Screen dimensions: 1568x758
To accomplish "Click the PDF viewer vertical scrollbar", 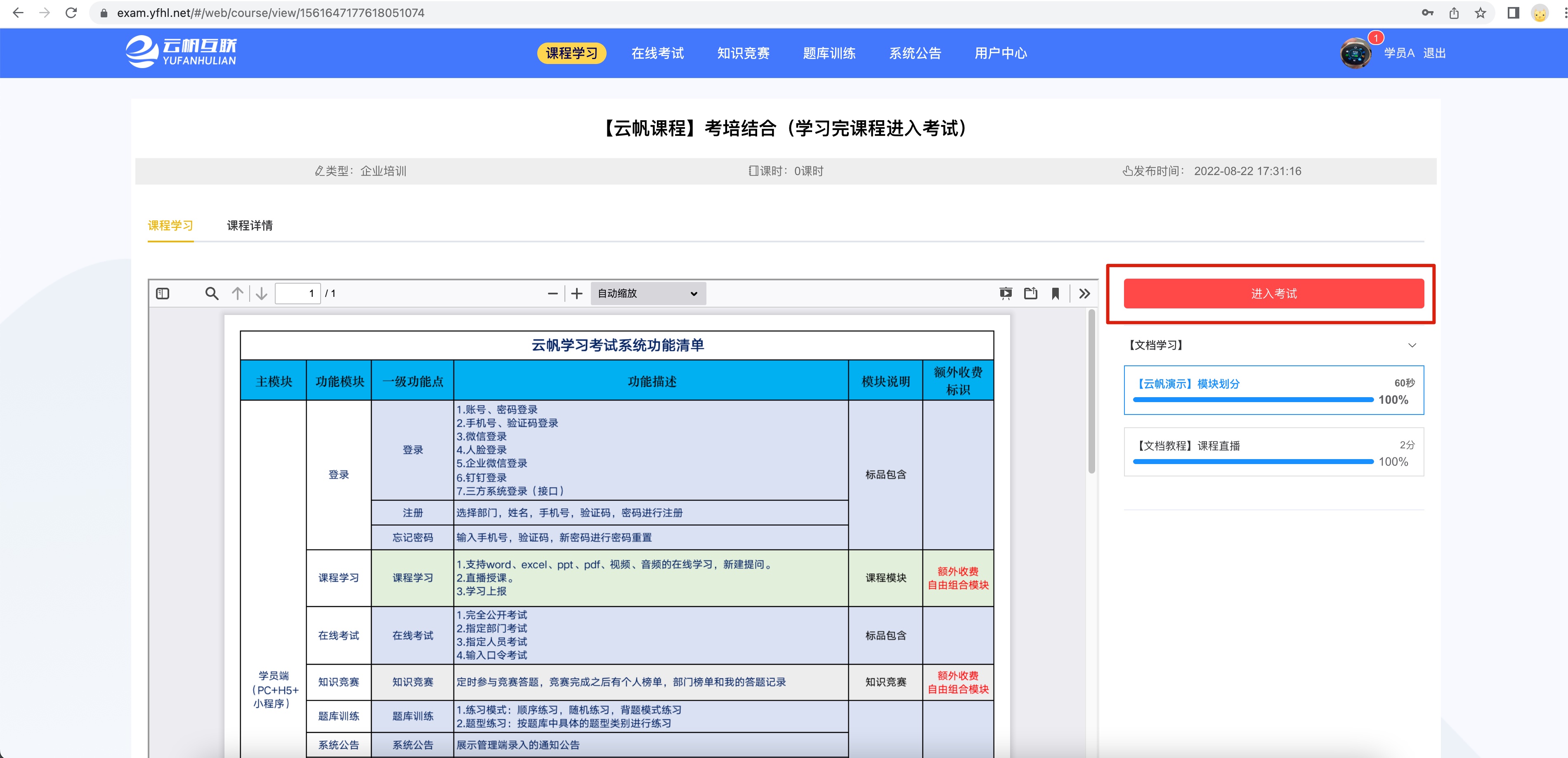I will tap(1091, 391).
